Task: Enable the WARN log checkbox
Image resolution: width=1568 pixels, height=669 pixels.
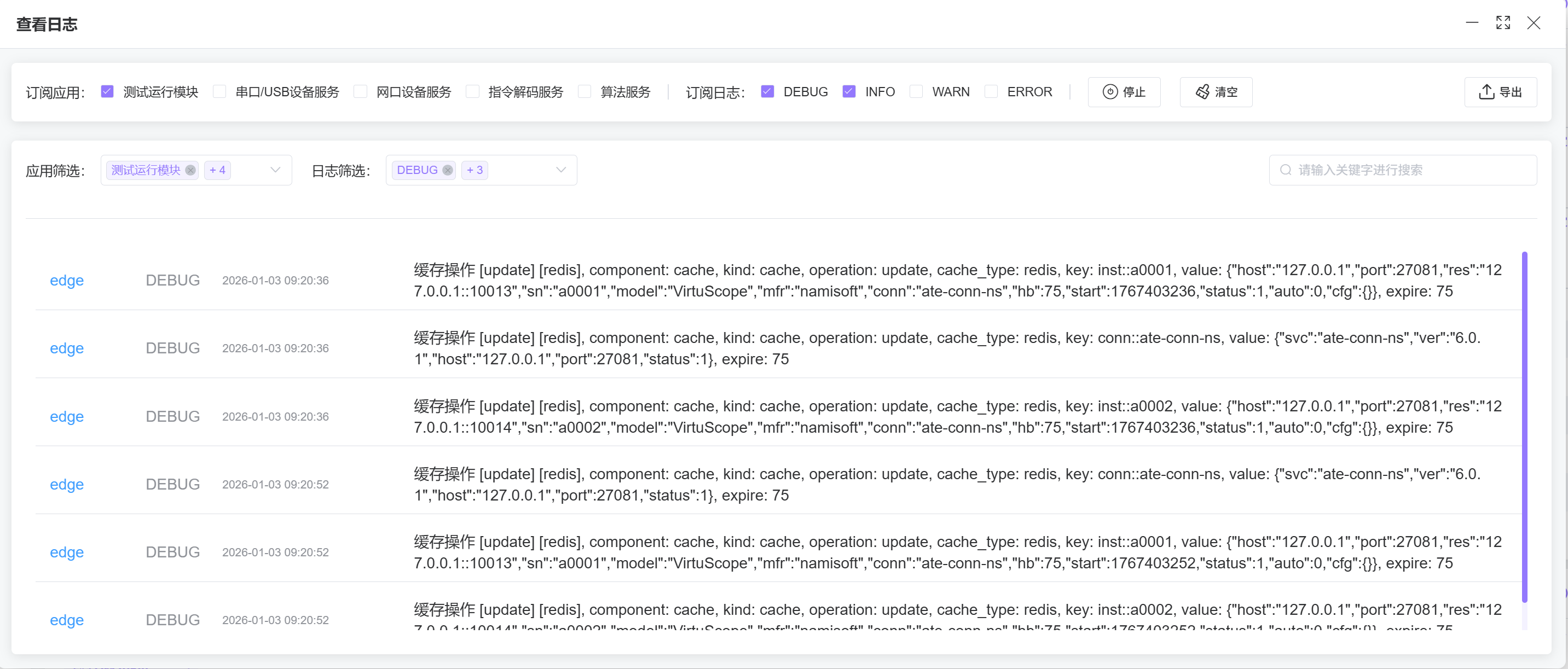Action: pos(916,92)
